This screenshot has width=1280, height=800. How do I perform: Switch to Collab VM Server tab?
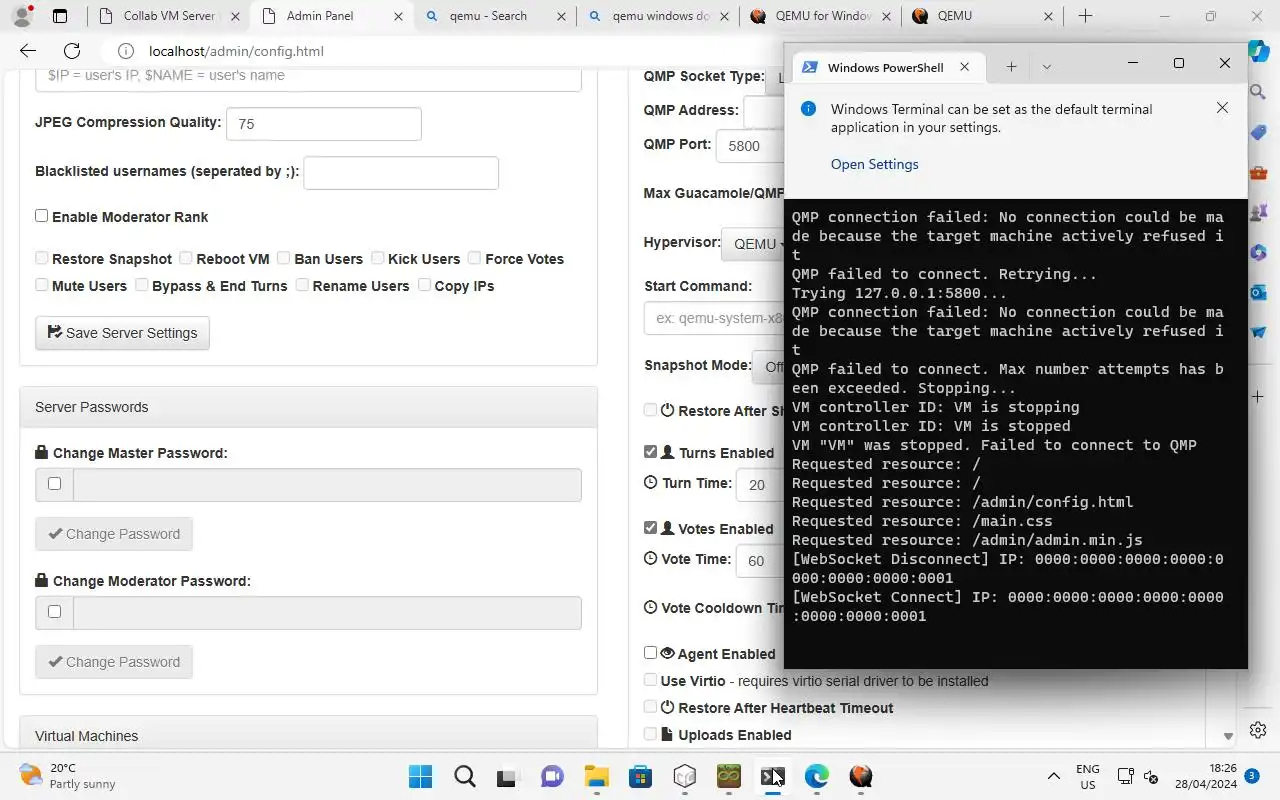[166, 16]
